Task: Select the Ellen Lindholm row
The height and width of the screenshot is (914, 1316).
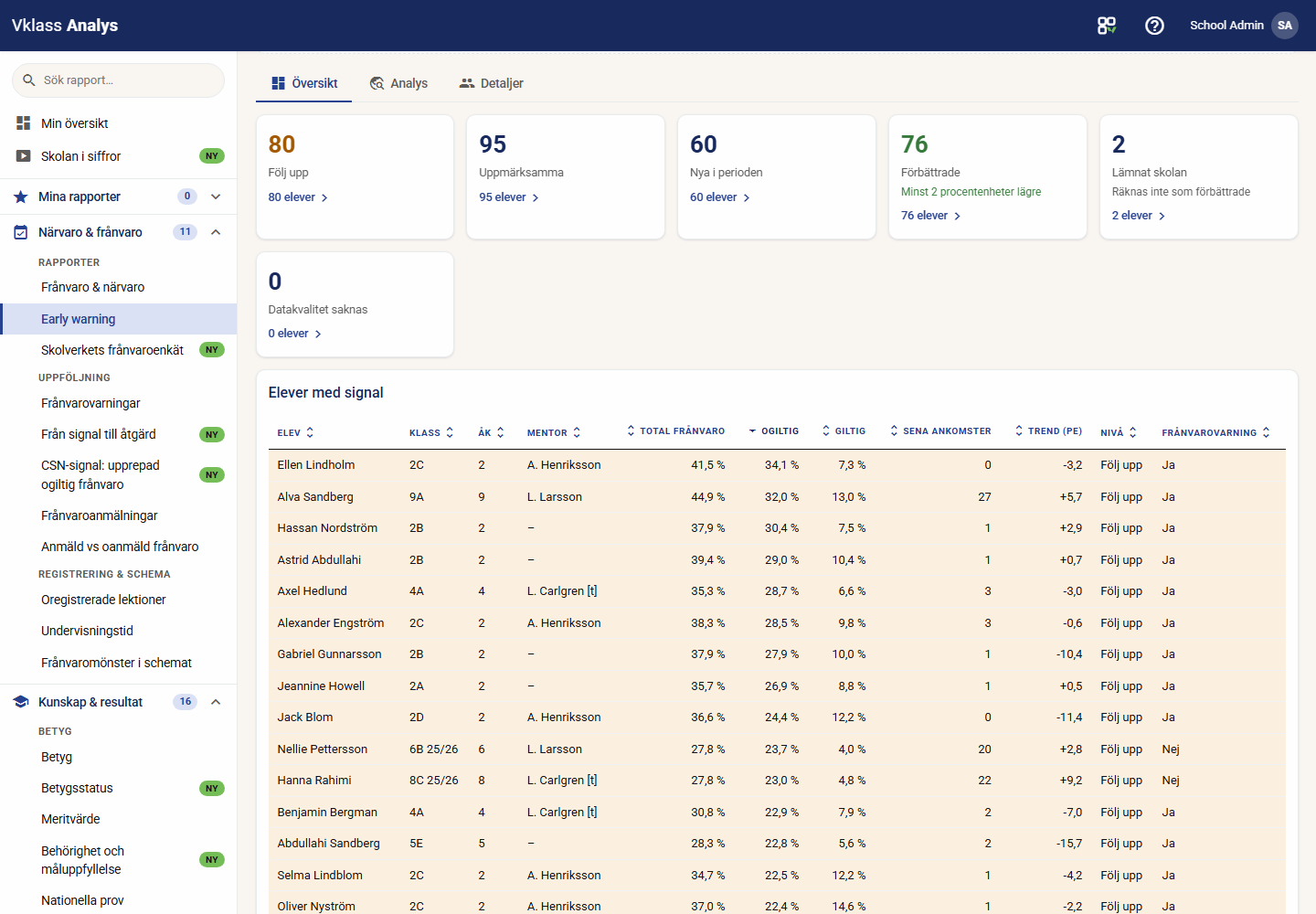Action: click(x=777, y=465)
